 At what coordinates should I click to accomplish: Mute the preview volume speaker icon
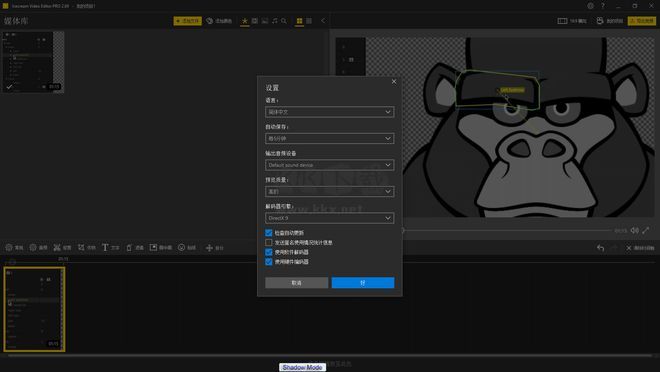635,230
